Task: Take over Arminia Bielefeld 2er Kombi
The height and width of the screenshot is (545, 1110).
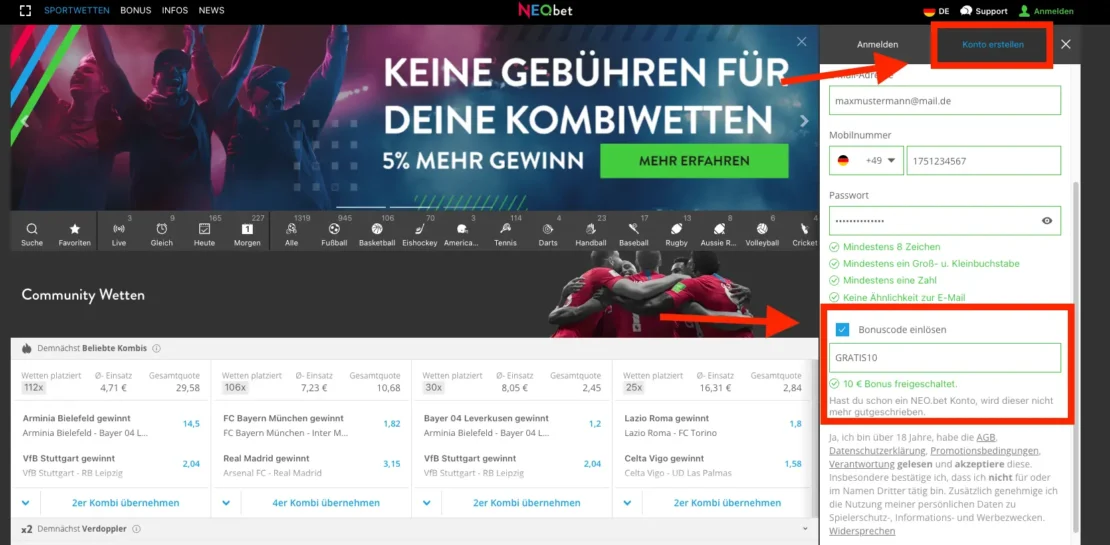Action: coord(125,503)
